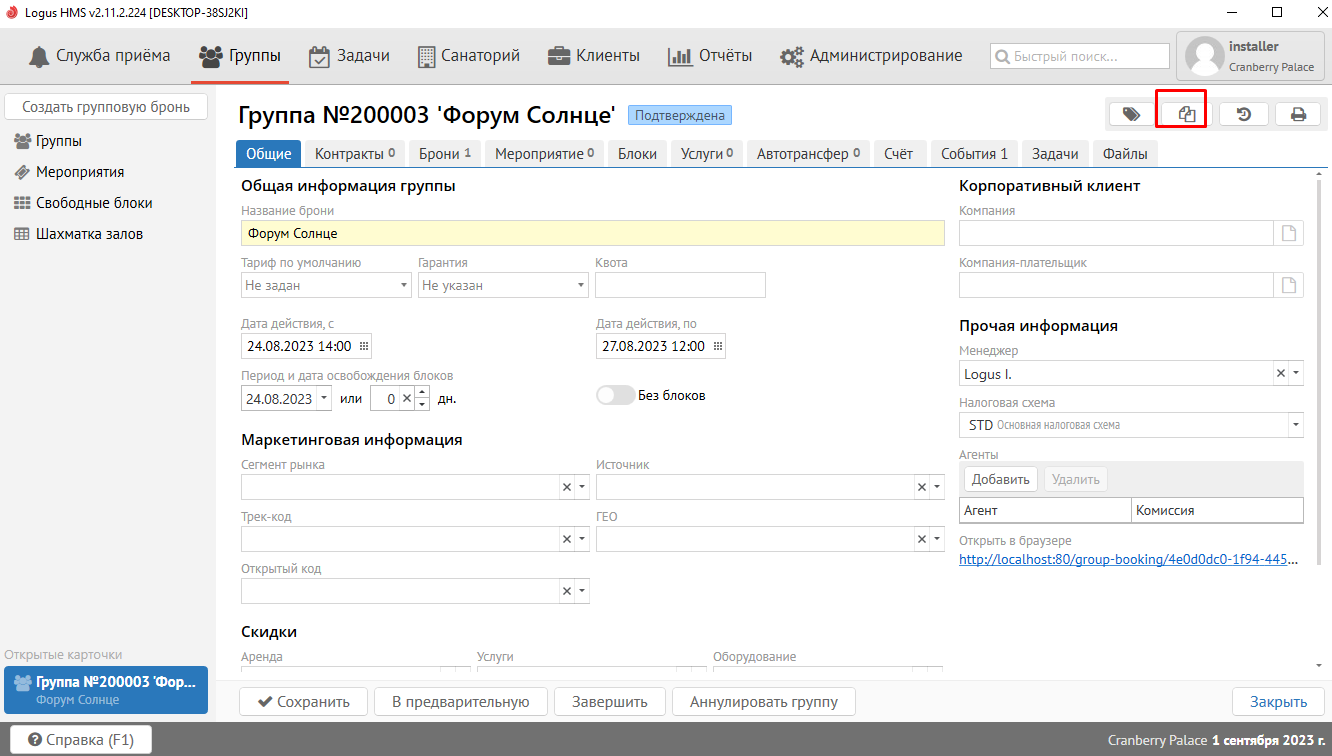This screenshot has width=1332, height=756.
Task: Click the copy group icon button
Action: tap(1187, 114)
